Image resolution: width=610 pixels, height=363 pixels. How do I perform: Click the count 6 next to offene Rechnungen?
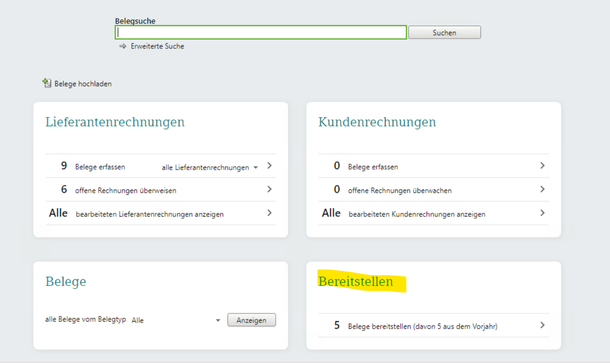[x=64, y=189]
